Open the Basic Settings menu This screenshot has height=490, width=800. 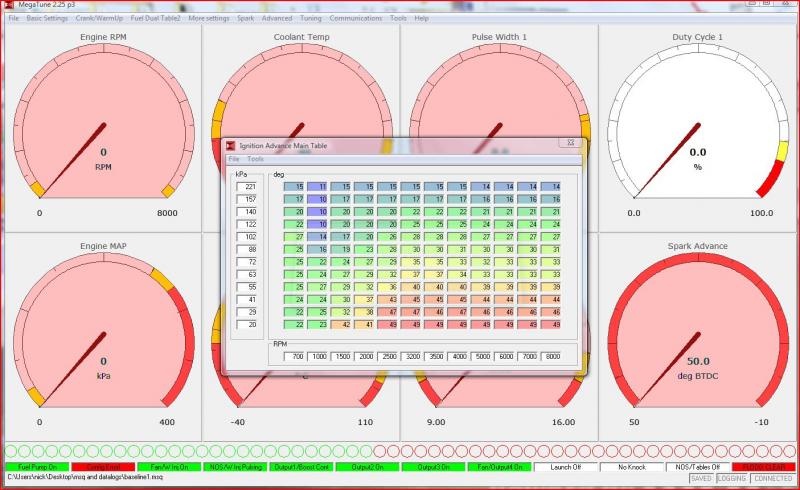(x=47, y=18)
